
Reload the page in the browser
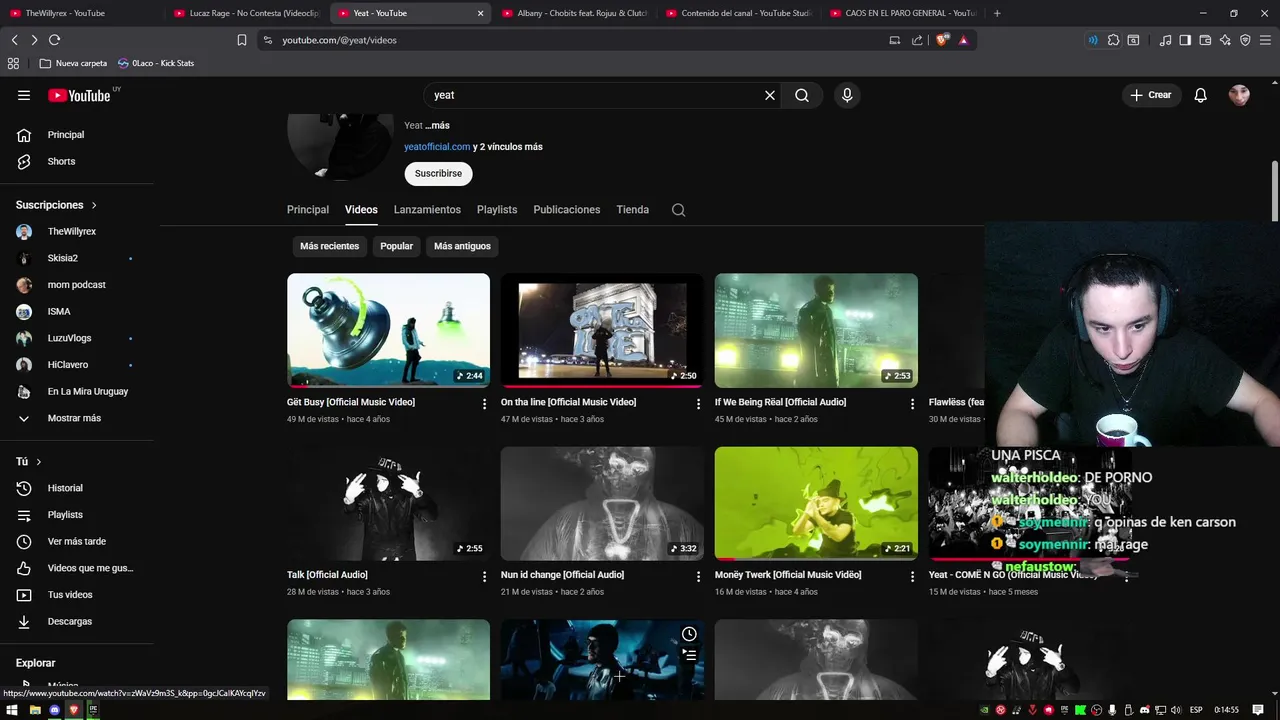pos(54,40)
